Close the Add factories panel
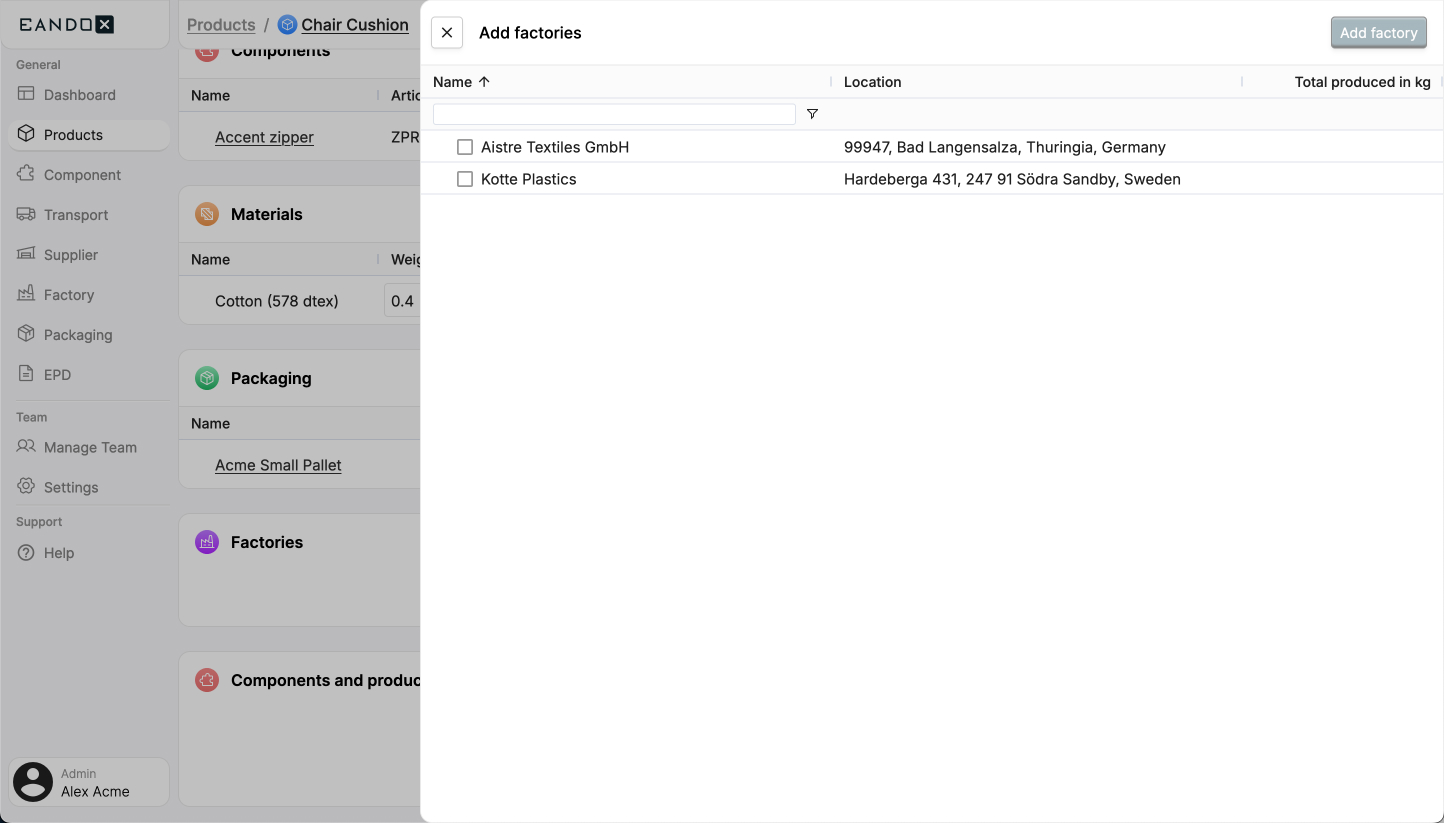The image size is (1444, 823). pos(447,33)
